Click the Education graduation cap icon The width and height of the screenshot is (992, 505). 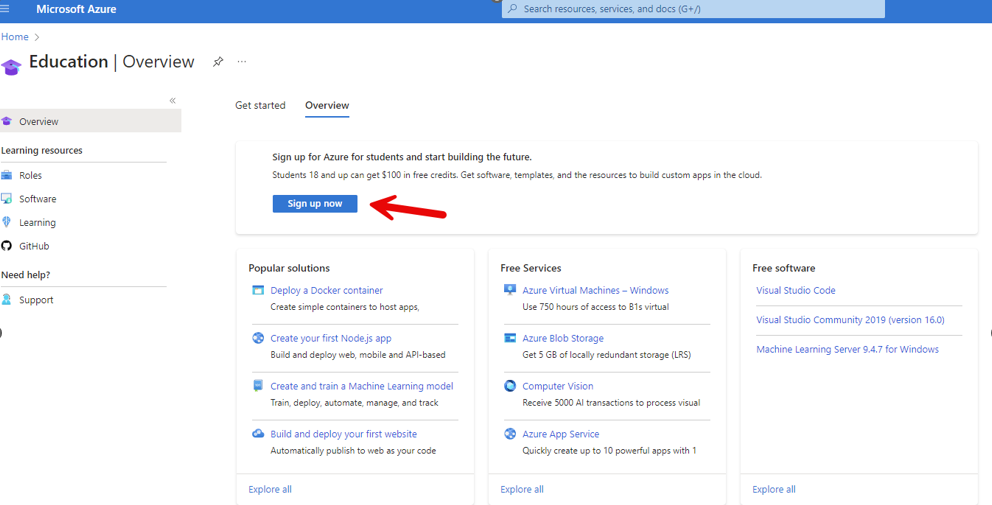point(11,66)
